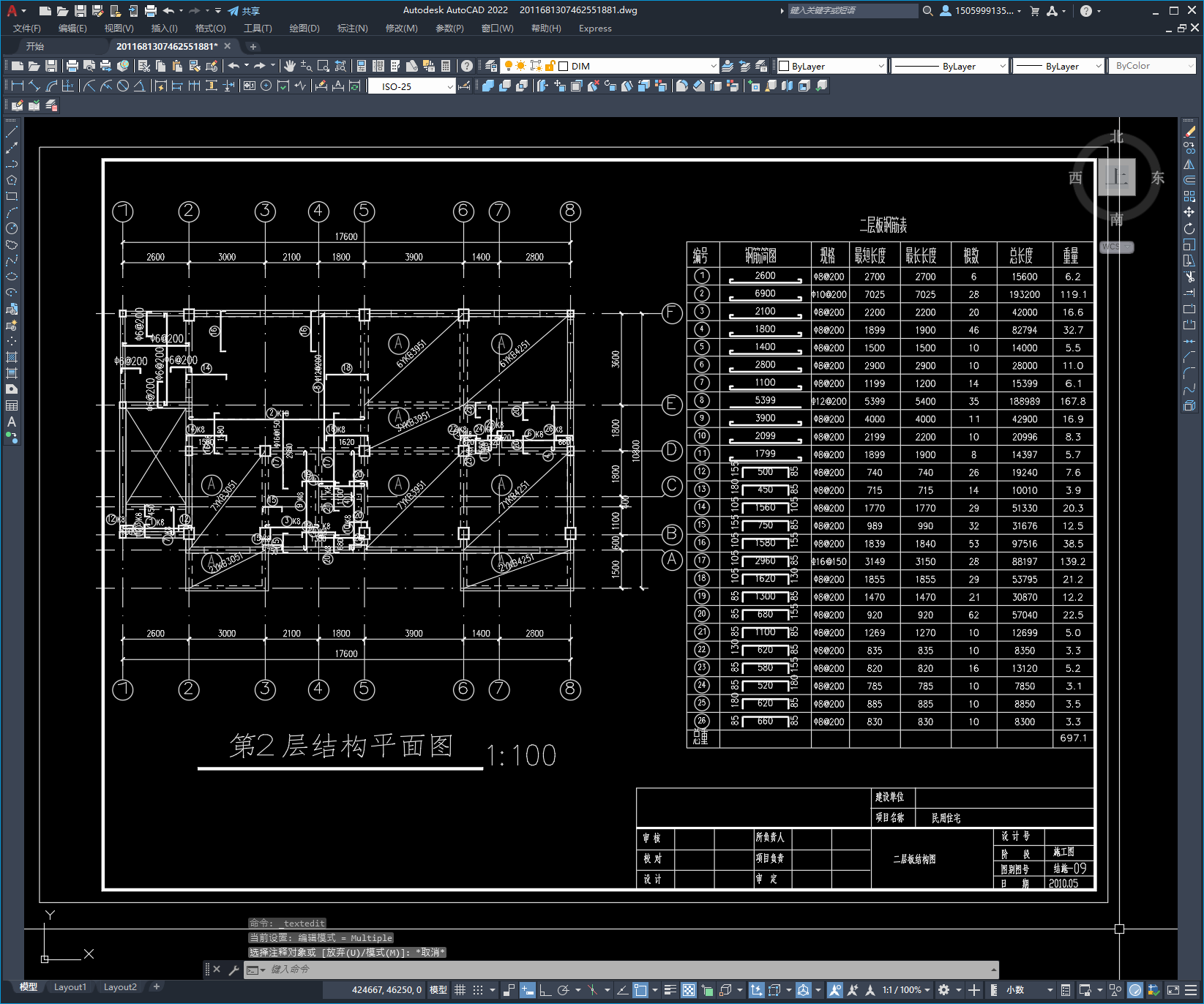Select the Erase tool in right toolbar

coord(1189,132)
